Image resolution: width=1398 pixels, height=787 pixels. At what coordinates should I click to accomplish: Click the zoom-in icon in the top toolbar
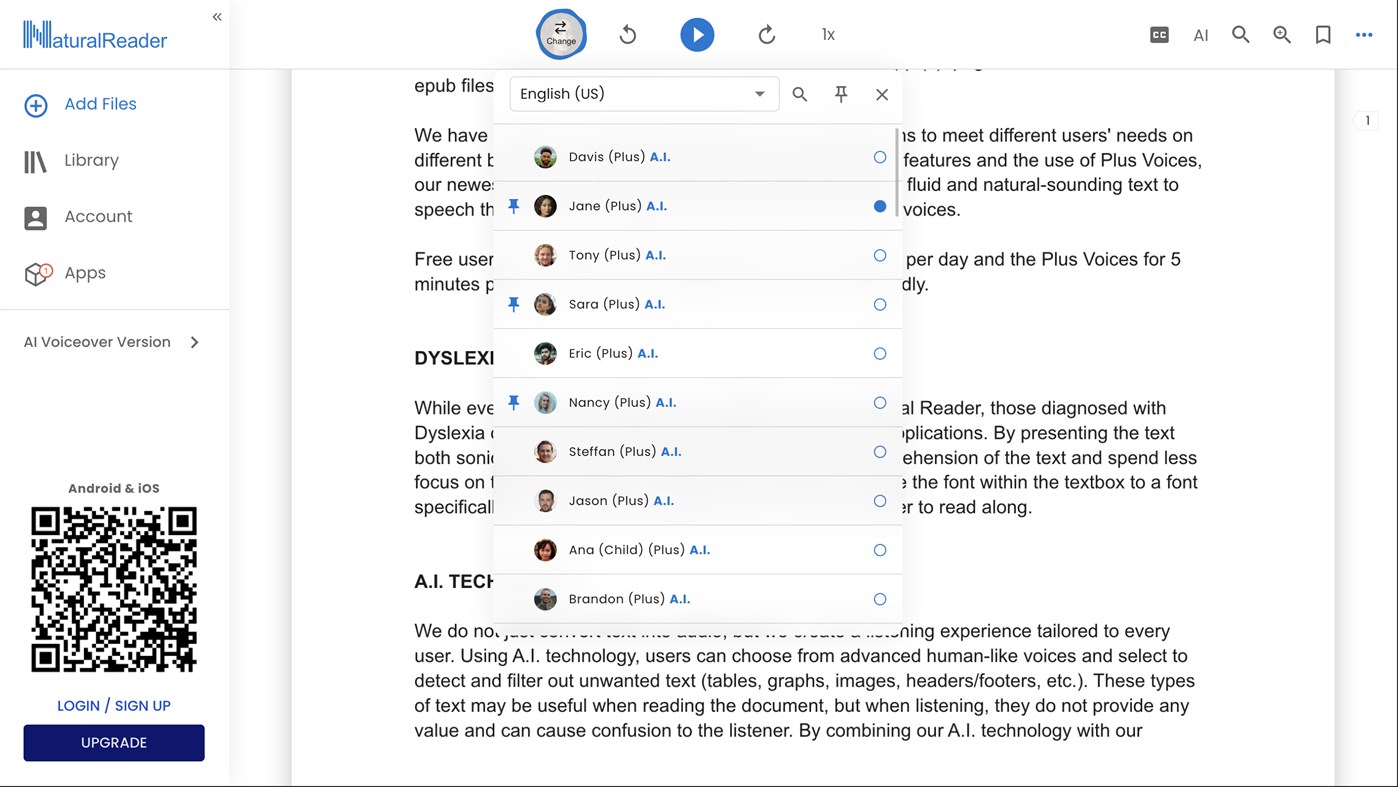coord(1281,34)
